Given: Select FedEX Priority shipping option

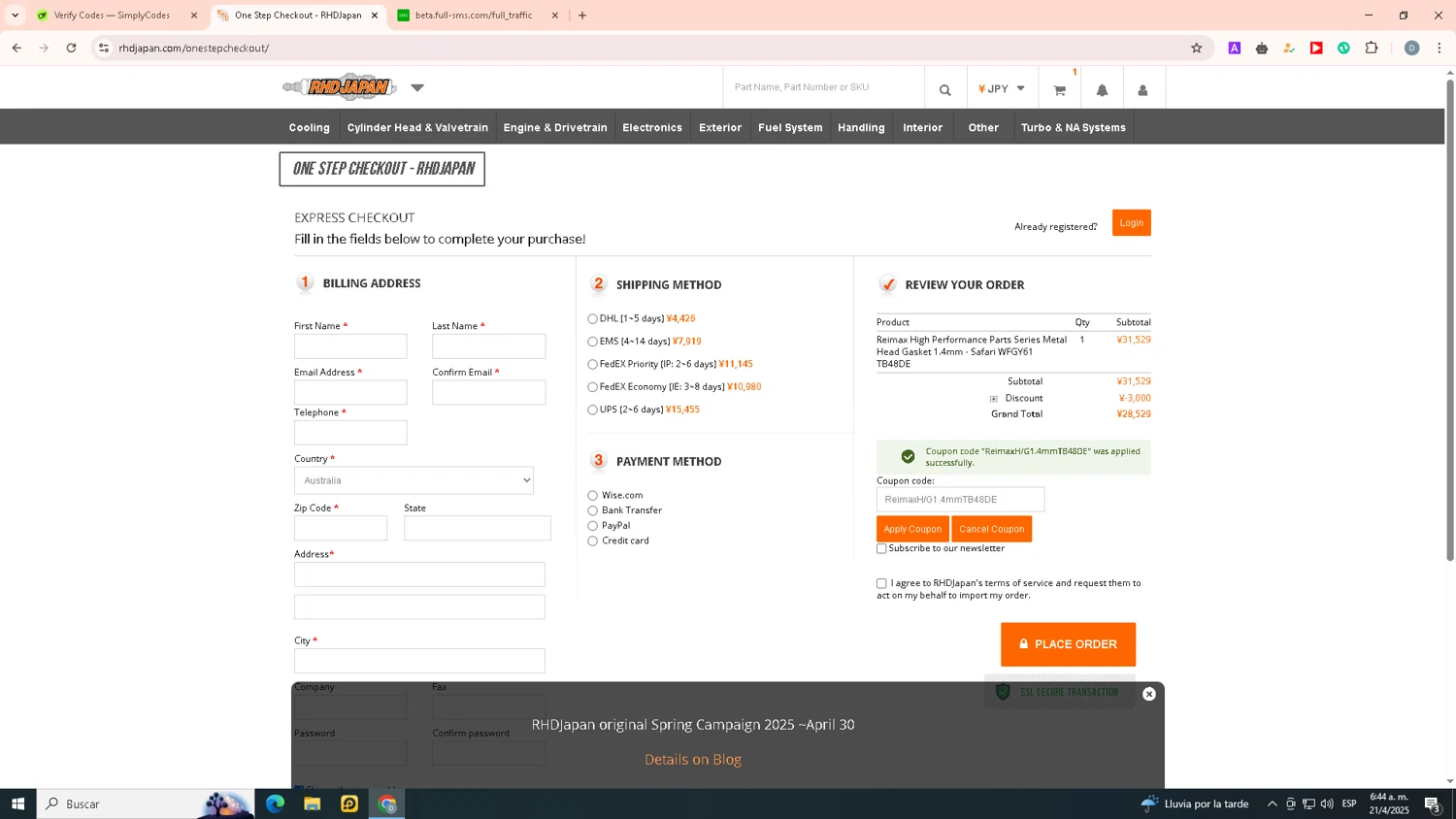Looking at the screenshot, I should [x=592, y=364].
